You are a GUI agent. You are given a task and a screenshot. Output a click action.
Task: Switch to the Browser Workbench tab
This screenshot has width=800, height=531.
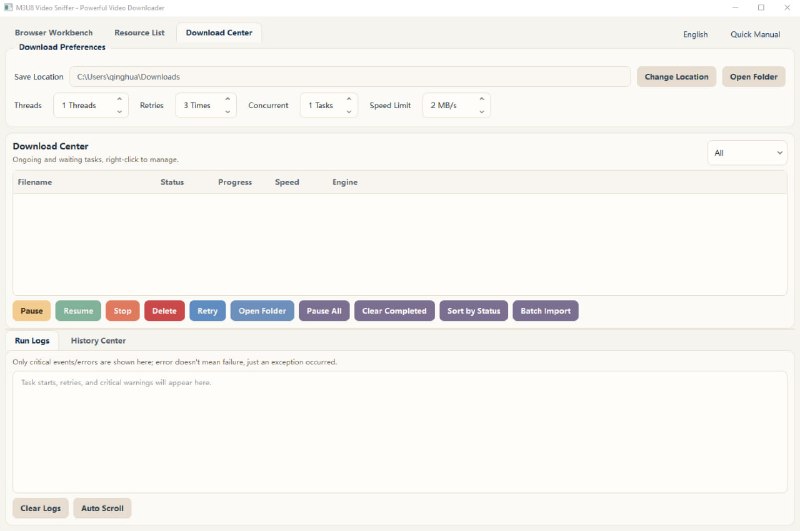[x=54, y=33]
